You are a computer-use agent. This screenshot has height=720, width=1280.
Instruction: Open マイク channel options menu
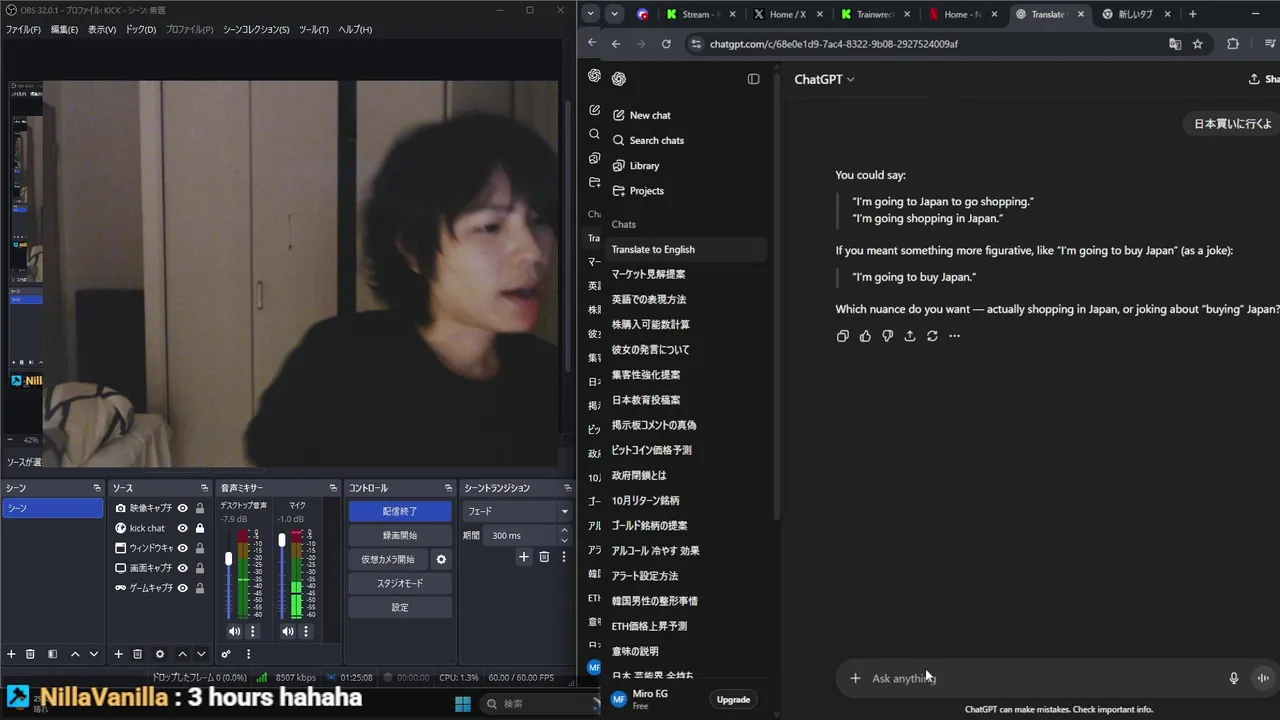306,631
